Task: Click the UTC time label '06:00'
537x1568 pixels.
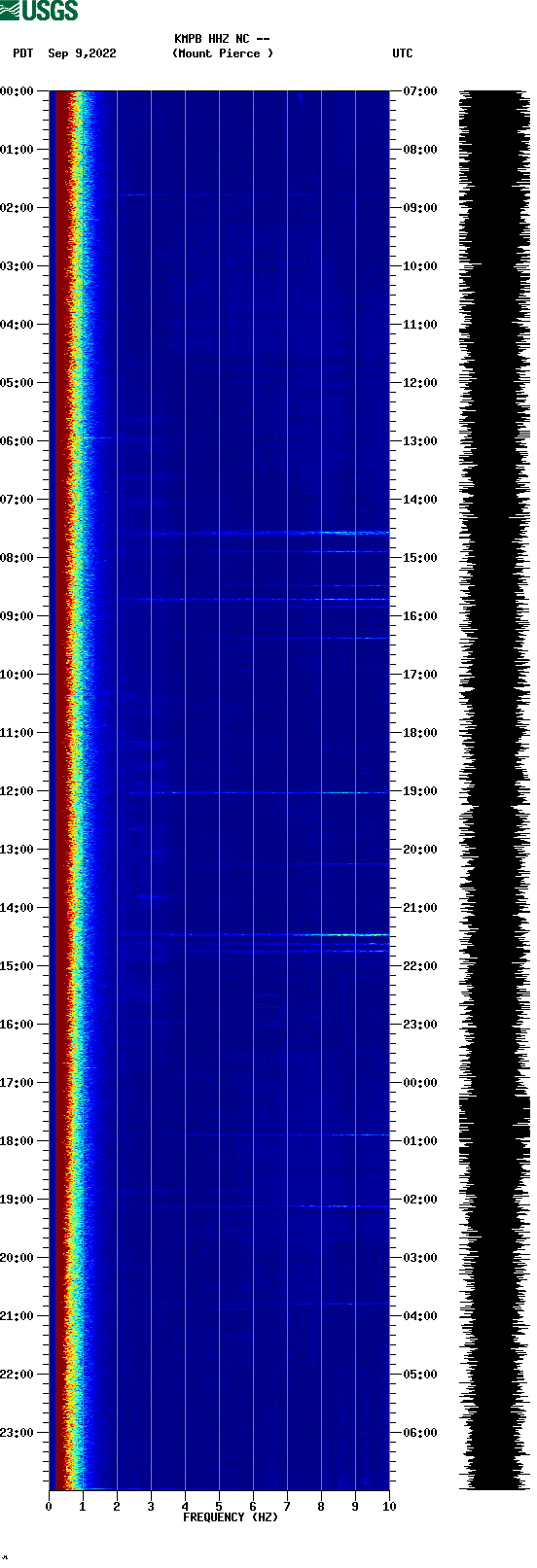Action: pos(420,1433)
